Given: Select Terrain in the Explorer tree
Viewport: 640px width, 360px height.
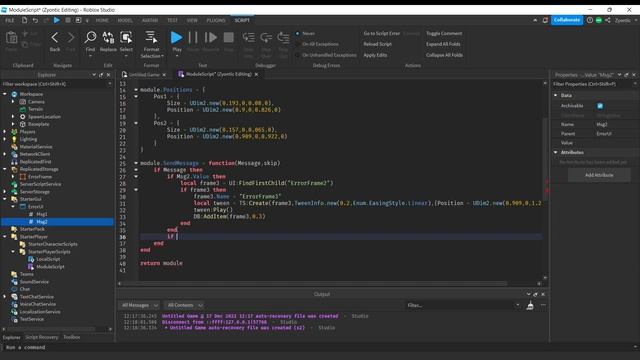Looking at the screenshot, I should (36, 109).
